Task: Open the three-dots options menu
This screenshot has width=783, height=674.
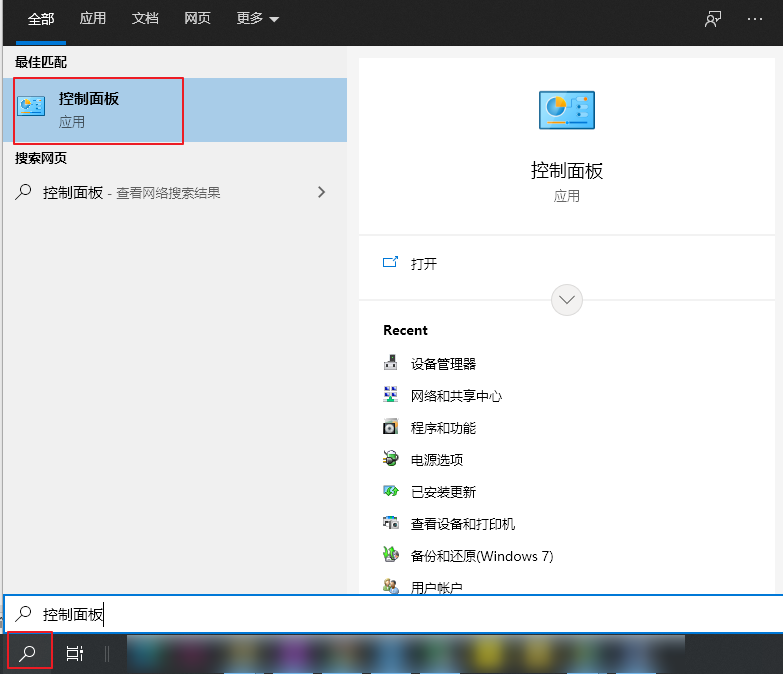Action: [755, 19]
